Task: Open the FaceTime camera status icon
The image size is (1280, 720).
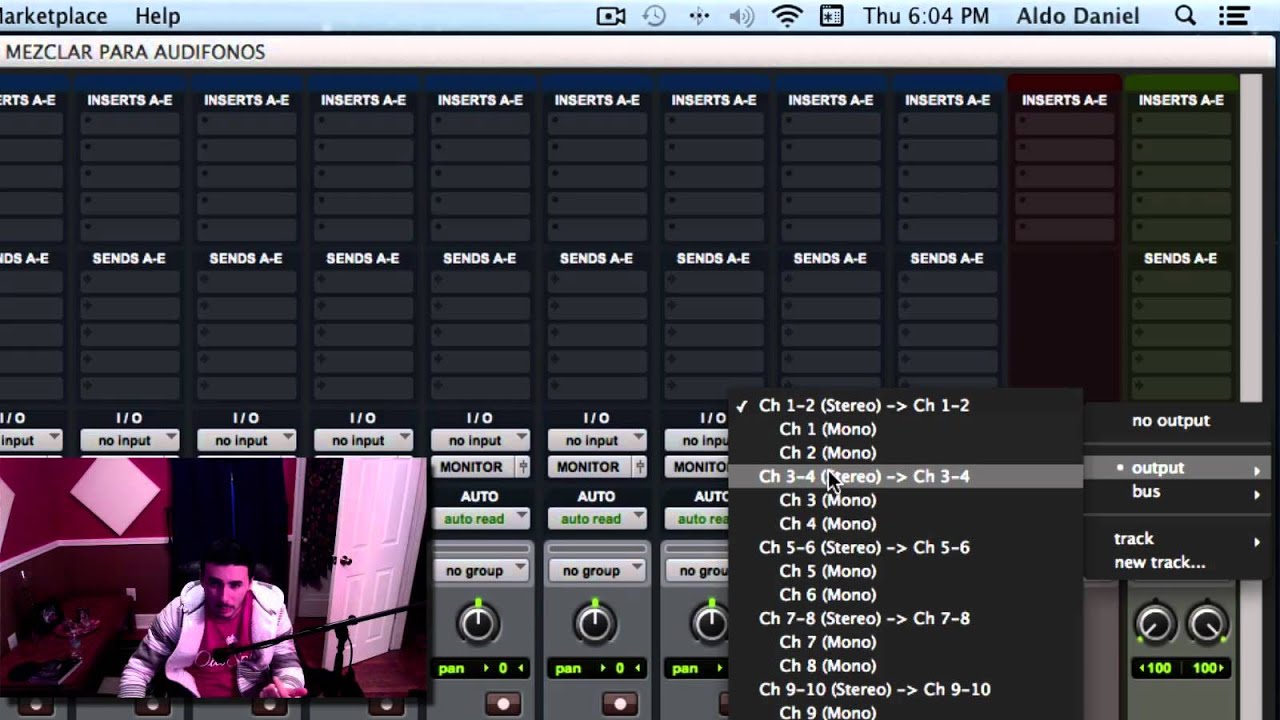Action: [611, 16]
